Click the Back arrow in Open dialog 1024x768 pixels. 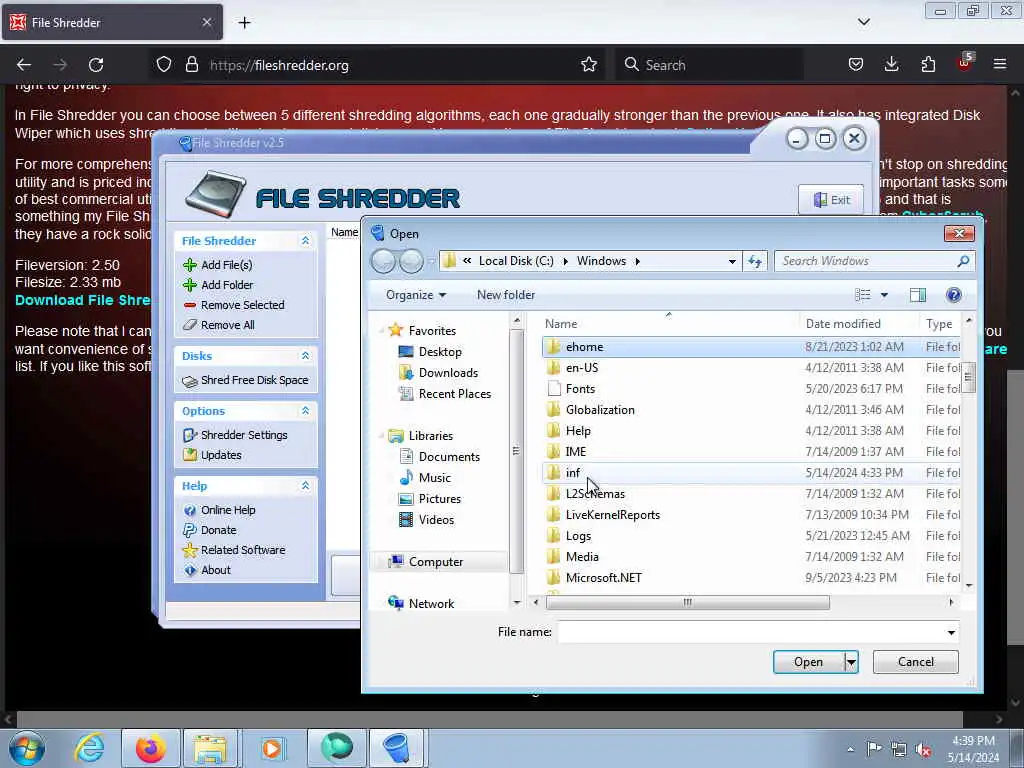pyautogui.click(x=383, y=262)
